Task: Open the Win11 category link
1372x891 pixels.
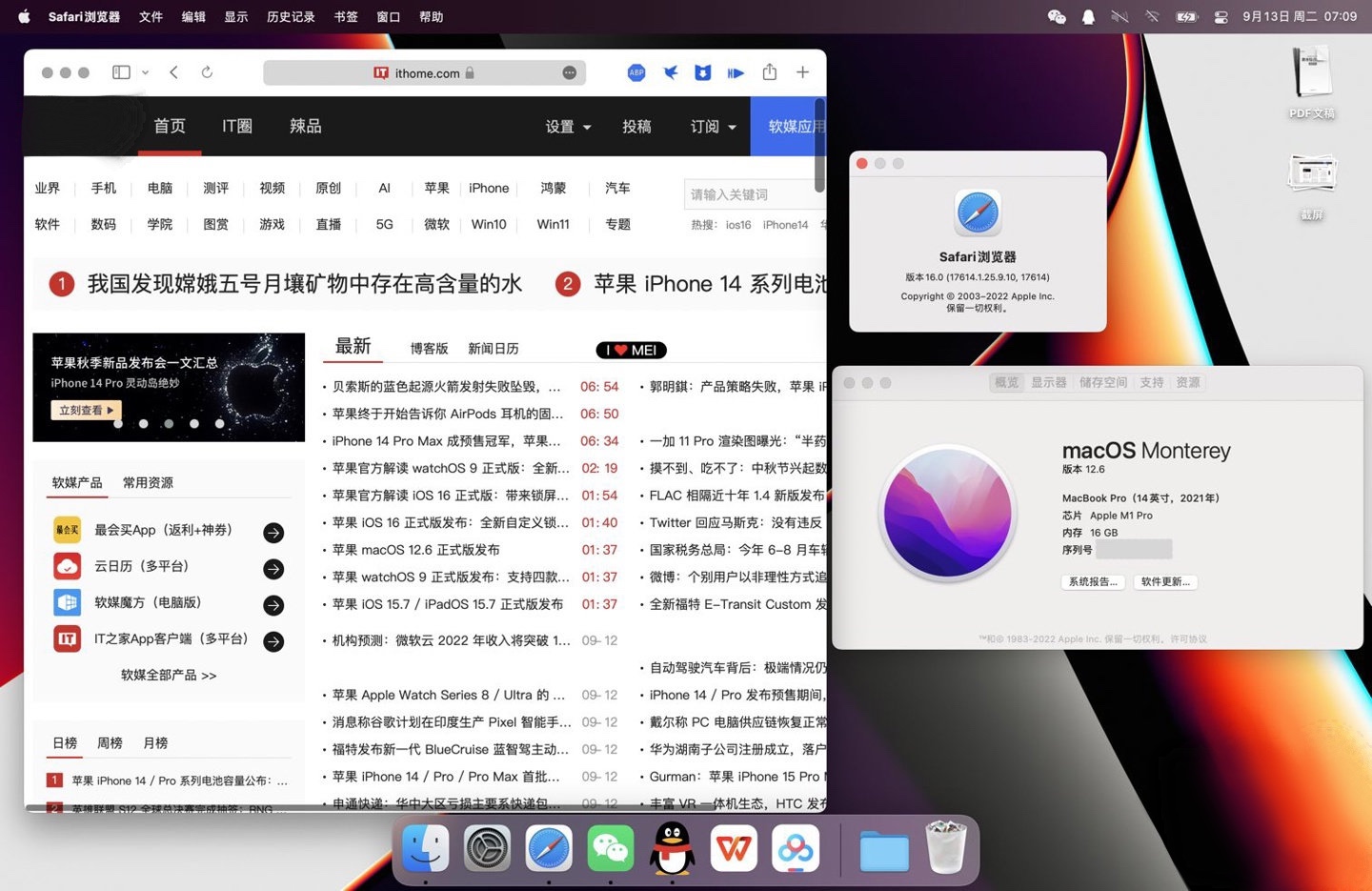Action: tap(553, 225)
